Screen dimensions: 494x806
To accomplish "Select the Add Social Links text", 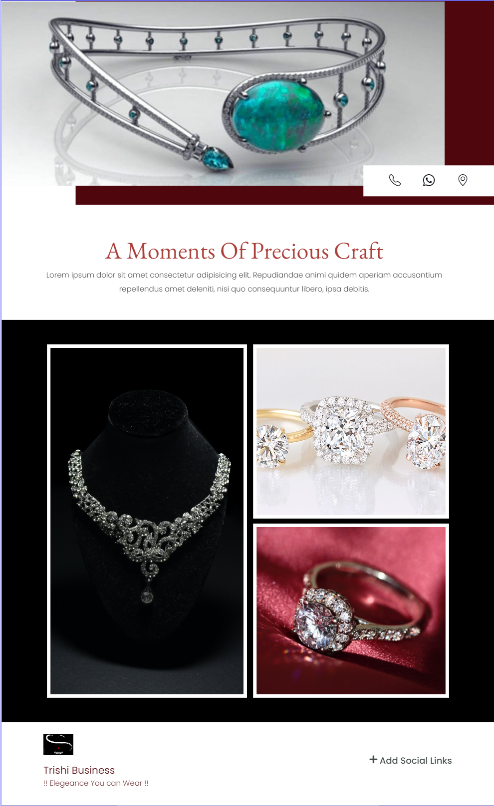I will [x=415, y=760].
